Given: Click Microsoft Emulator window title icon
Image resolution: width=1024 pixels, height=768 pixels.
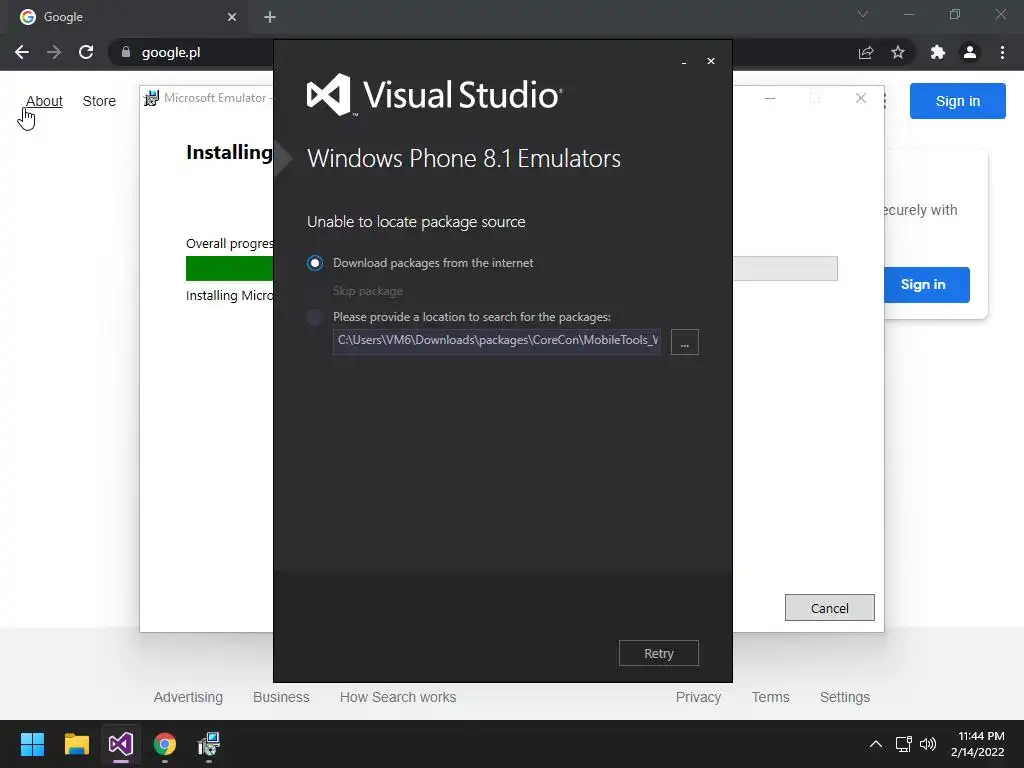Looking at the screenshot, I should coord(151,99).
